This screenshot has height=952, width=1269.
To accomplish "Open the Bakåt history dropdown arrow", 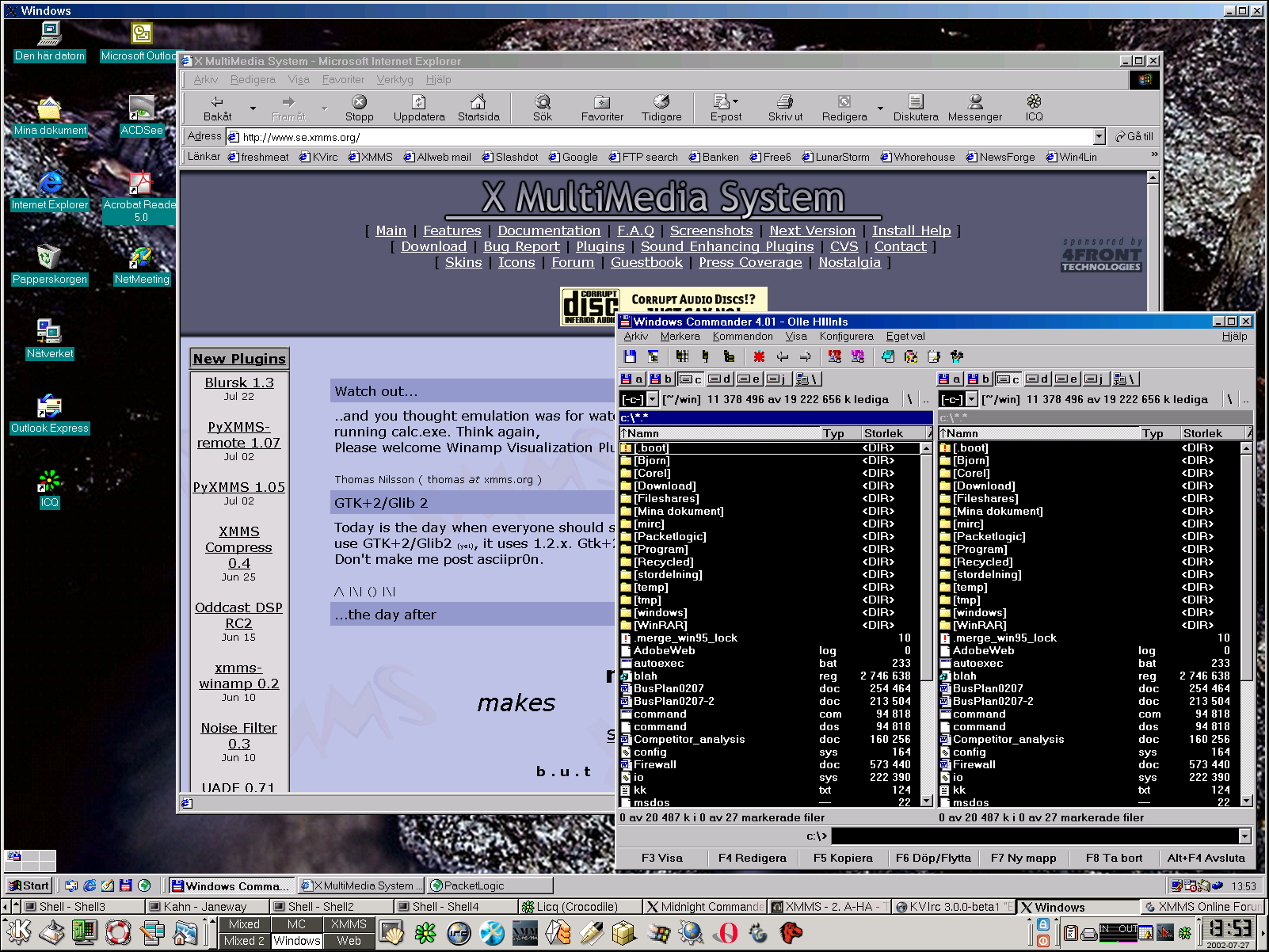I will 253,108.
